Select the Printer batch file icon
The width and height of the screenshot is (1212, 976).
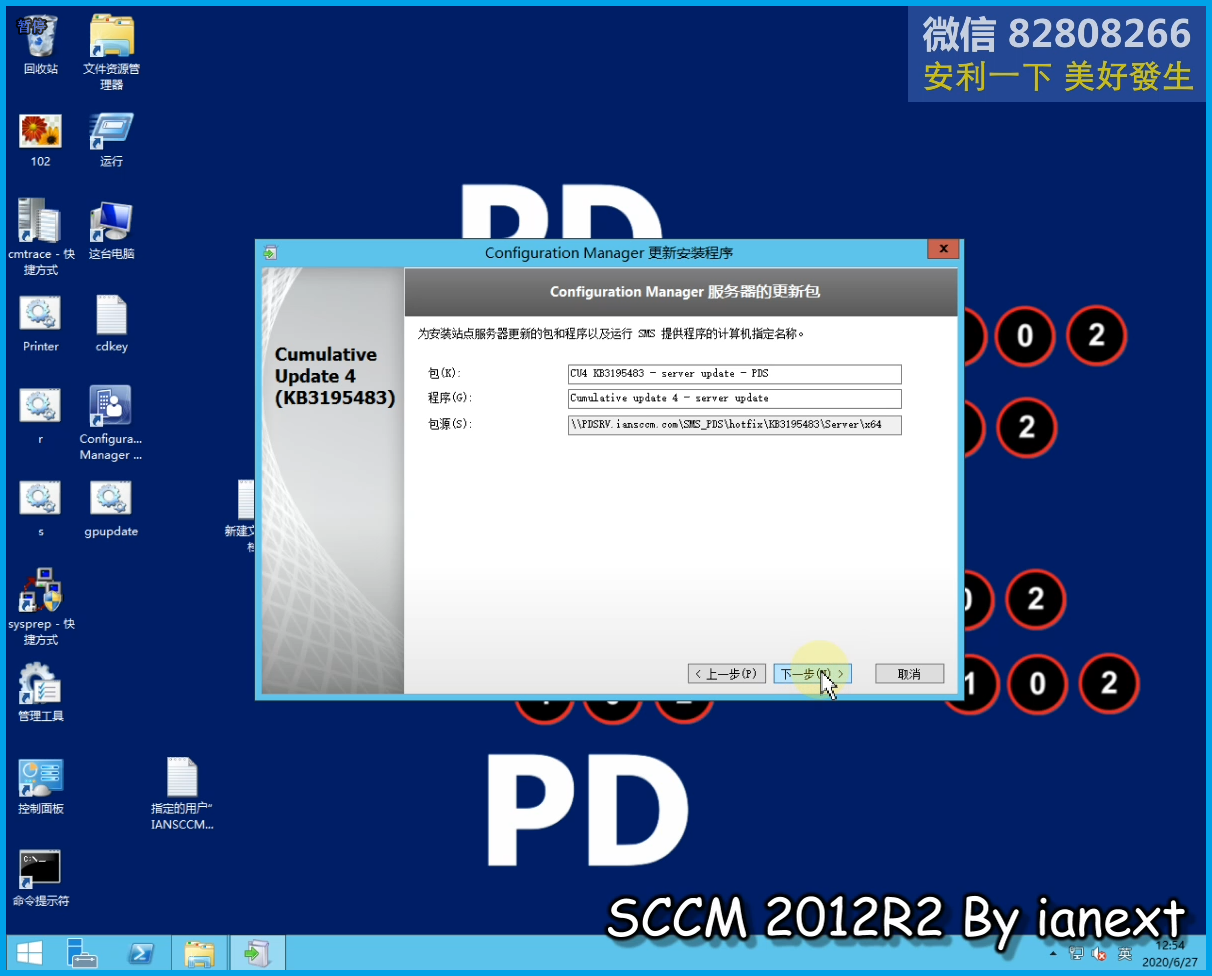coord(41,324)
